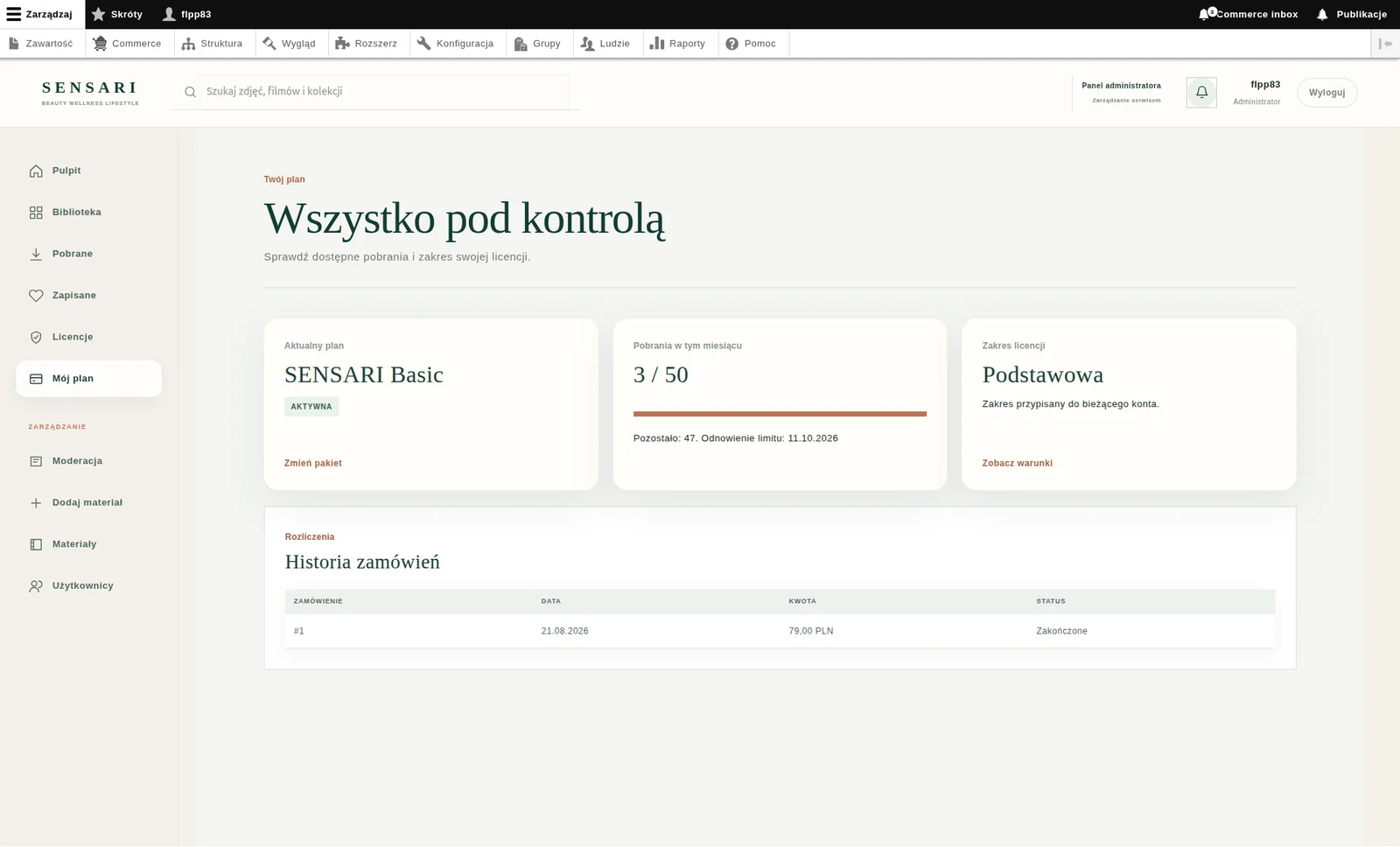The image size is (1400, 847).
Task: Toggle the Zarządzaj hamburger menu
Action: coord(42,14)
